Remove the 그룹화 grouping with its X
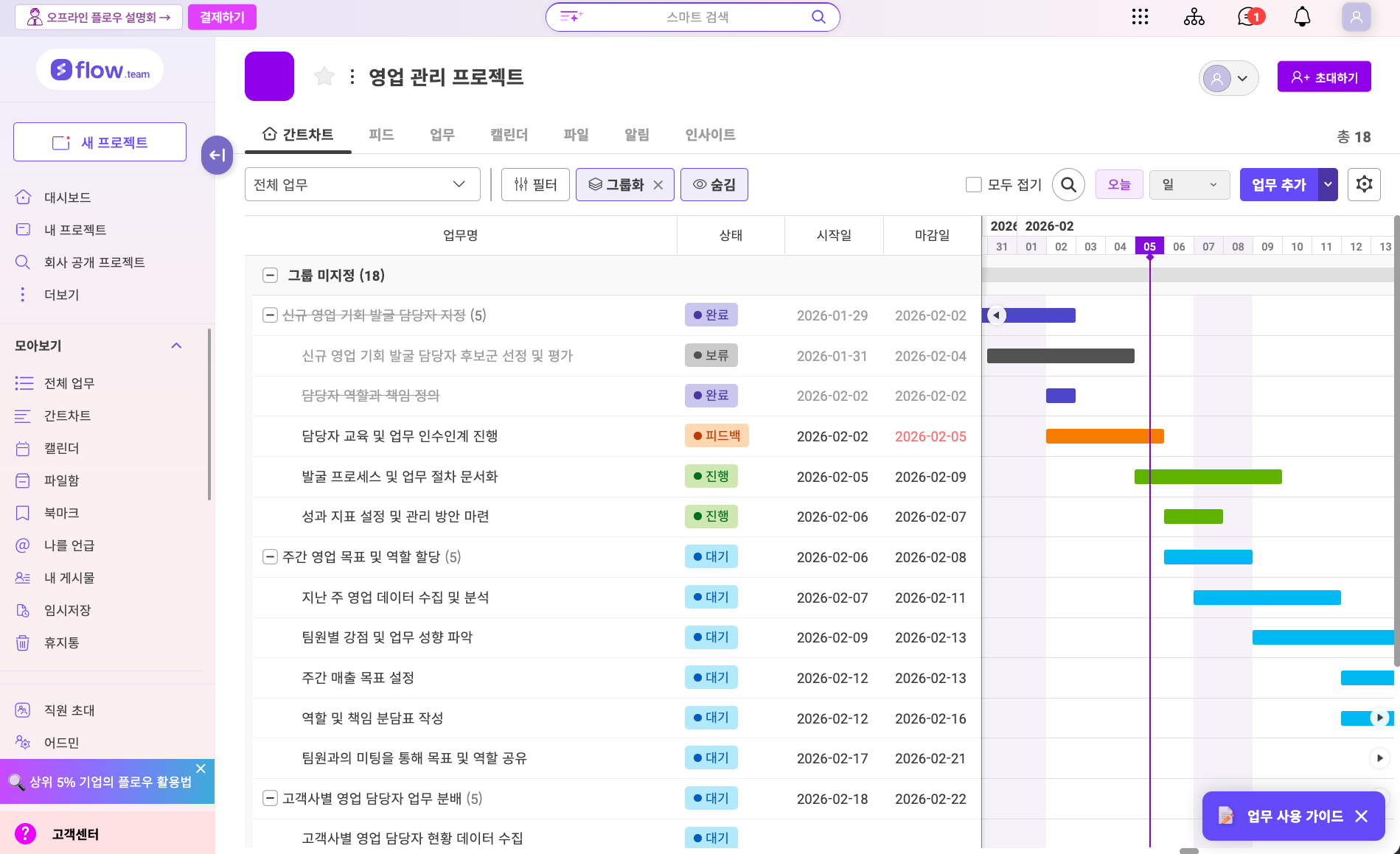This screenshot has width=1400, height=854. (658, 185)
